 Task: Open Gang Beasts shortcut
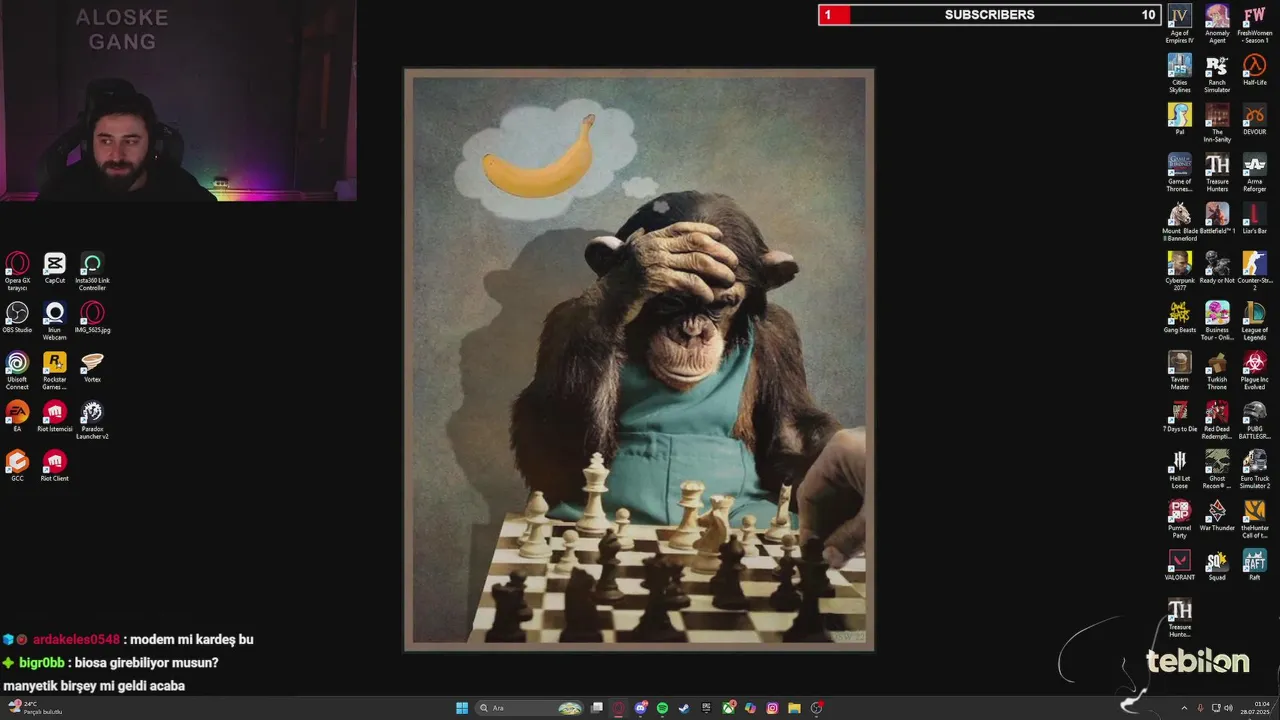pyautogui.click(x=1180, y=317)
